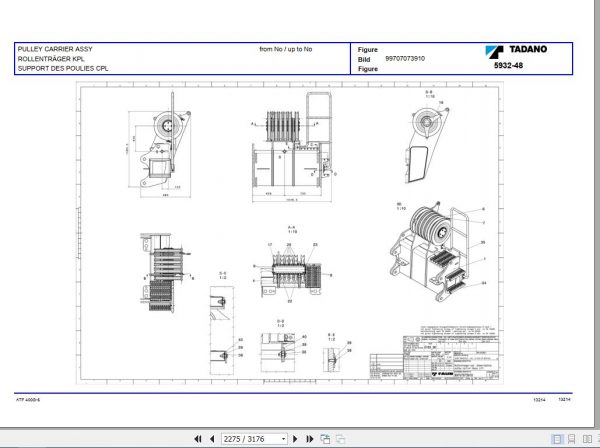600x448 pixels.
Task: Open the page number dropdown arrow
Action: (284, 439)
